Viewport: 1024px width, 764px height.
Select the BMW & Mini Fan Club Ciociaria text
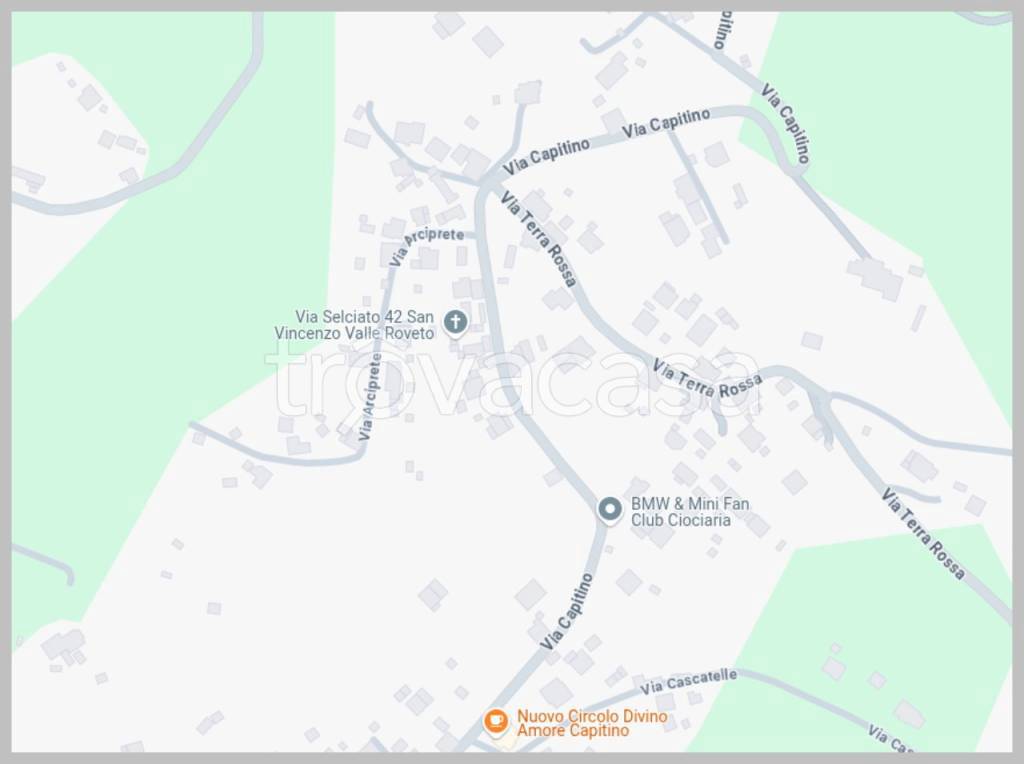tap(690, 512)
